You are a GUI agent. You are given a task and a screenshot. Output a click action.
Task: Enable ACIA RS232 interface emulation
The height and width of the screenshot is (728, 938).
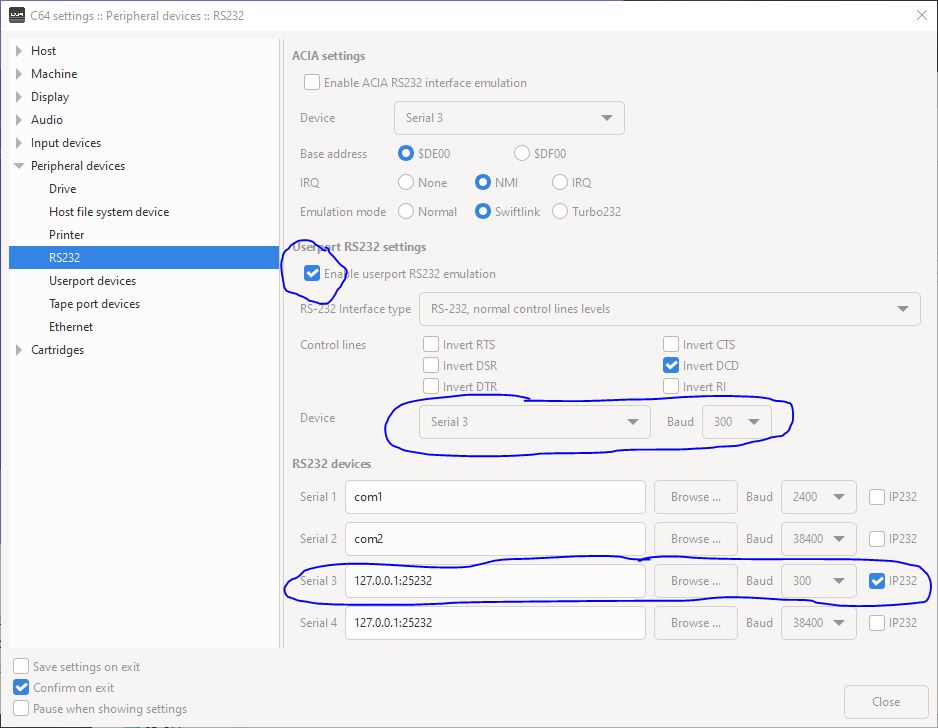pyautogui.click(x=312, y=83)
